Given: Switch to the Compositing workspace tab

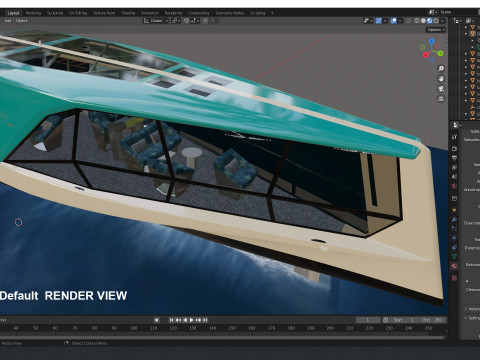Looking at the screenshot, I should click(x=199, y=13).
